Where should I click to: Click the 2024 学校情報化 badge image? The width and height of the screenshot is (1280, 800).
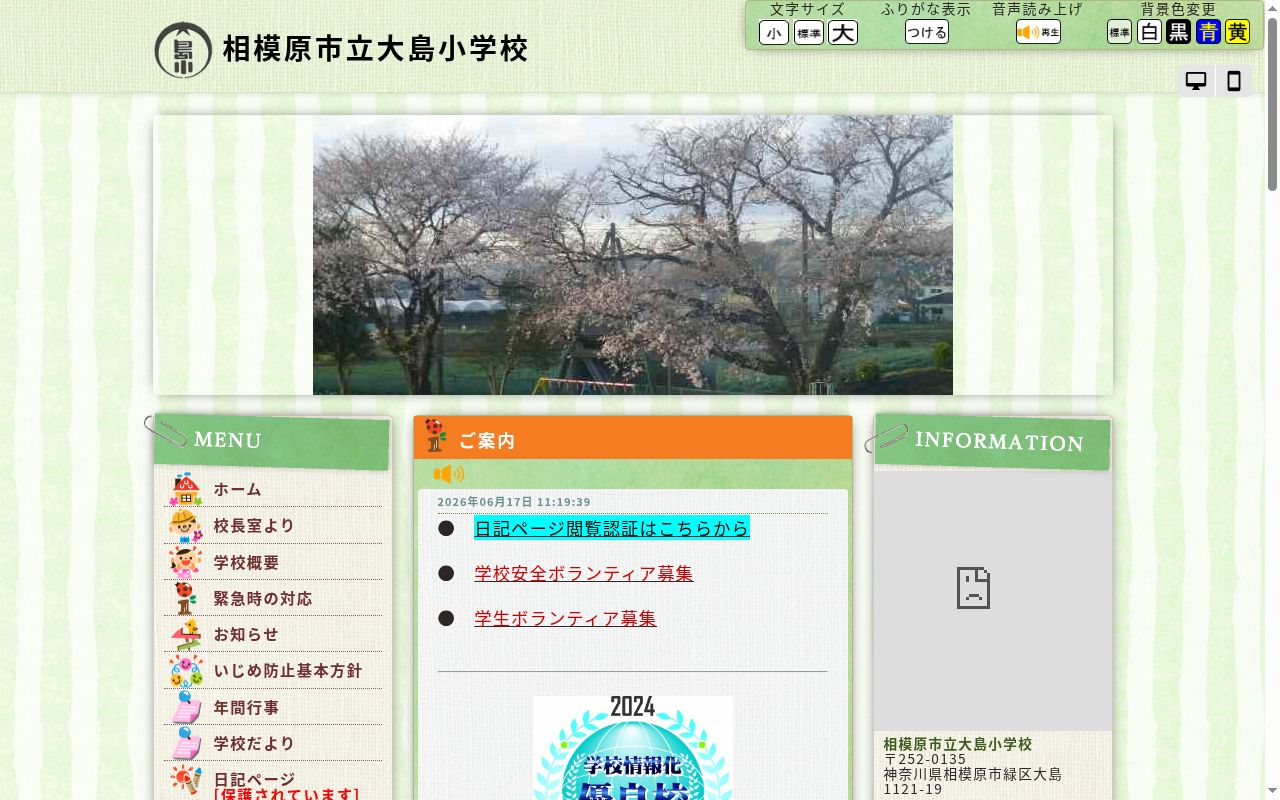(x=633, y=748)
